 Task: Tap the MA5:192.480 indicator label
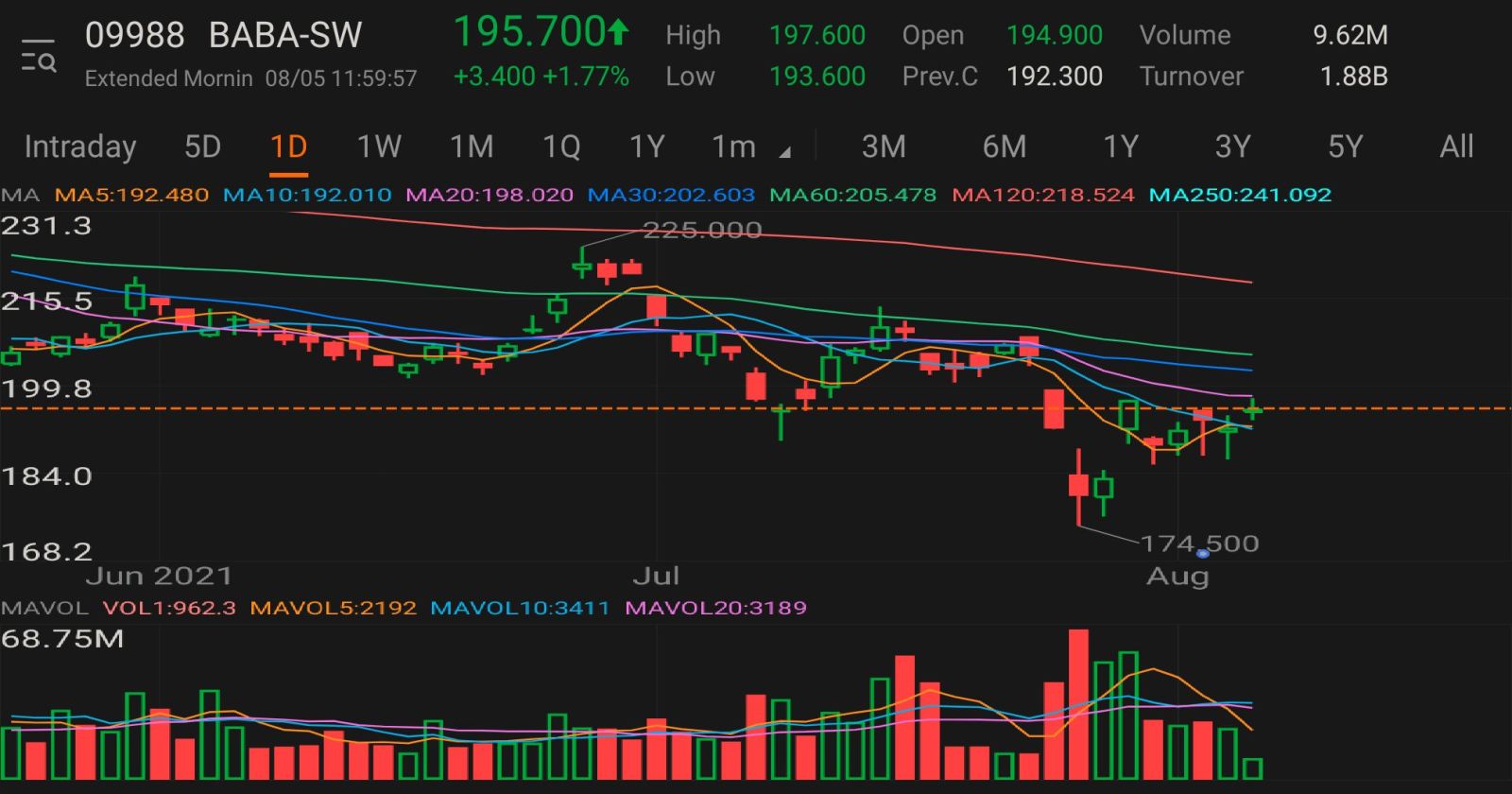click(131, 196)
